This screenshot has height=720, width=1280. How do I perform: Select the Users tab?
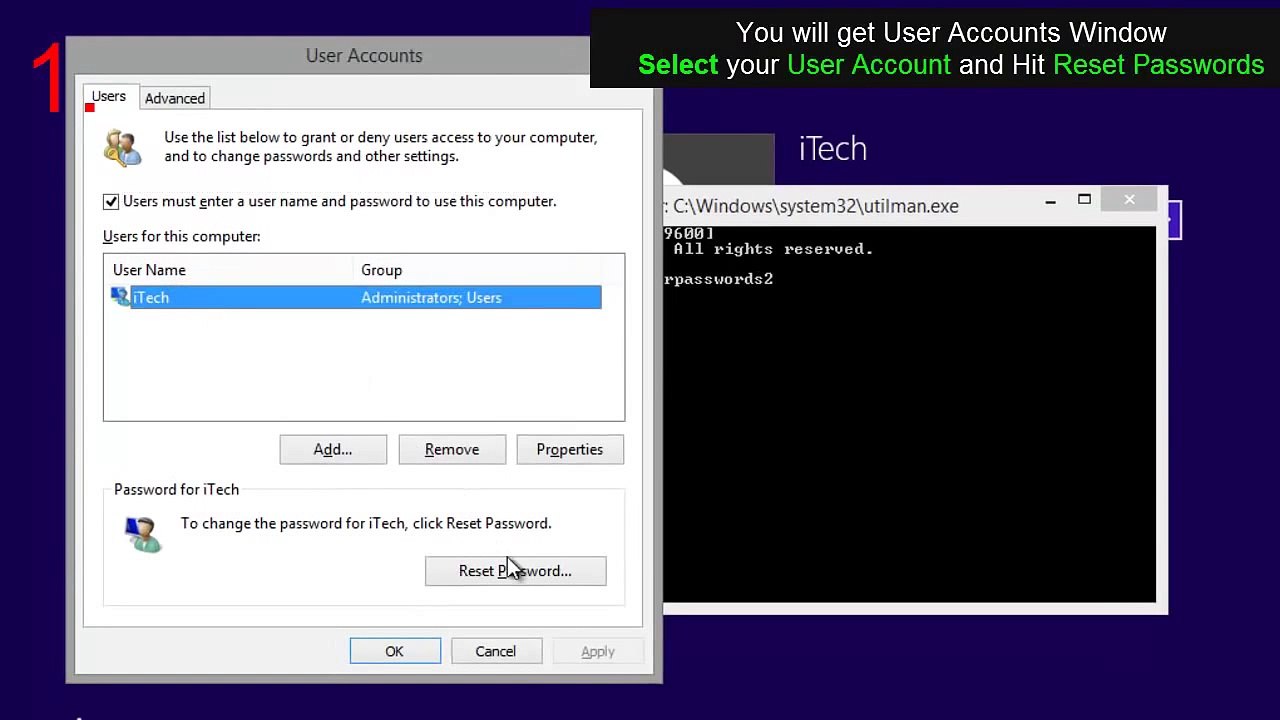click(109, 97)
